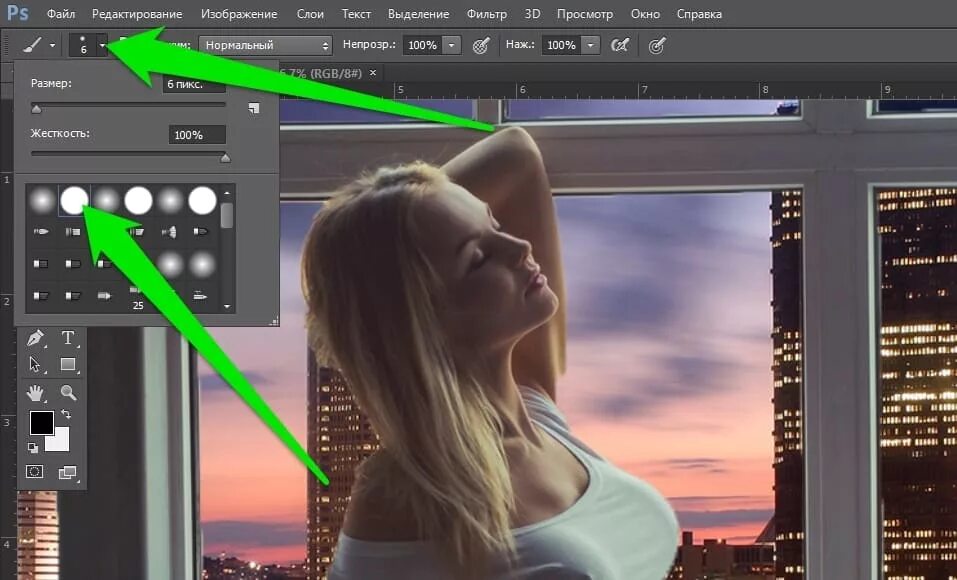Image resolution: width=957 pixels, height=580 pixels.
Task: Open the Нормальный blend mode dropdown
Action: point(265,45)
